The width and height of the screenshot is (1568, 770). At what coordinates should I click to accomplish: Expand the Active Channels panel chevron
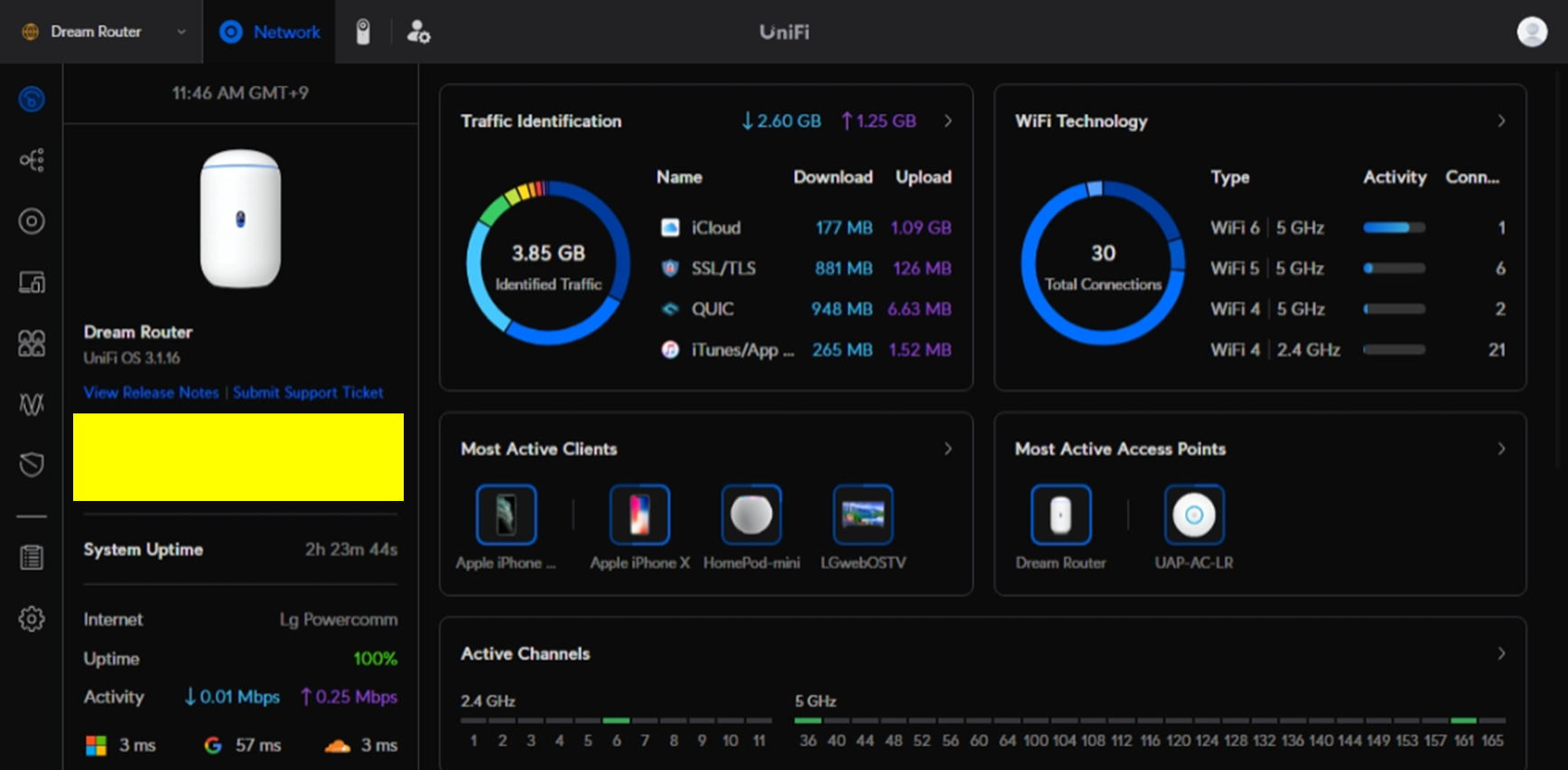click(1501, 654)
